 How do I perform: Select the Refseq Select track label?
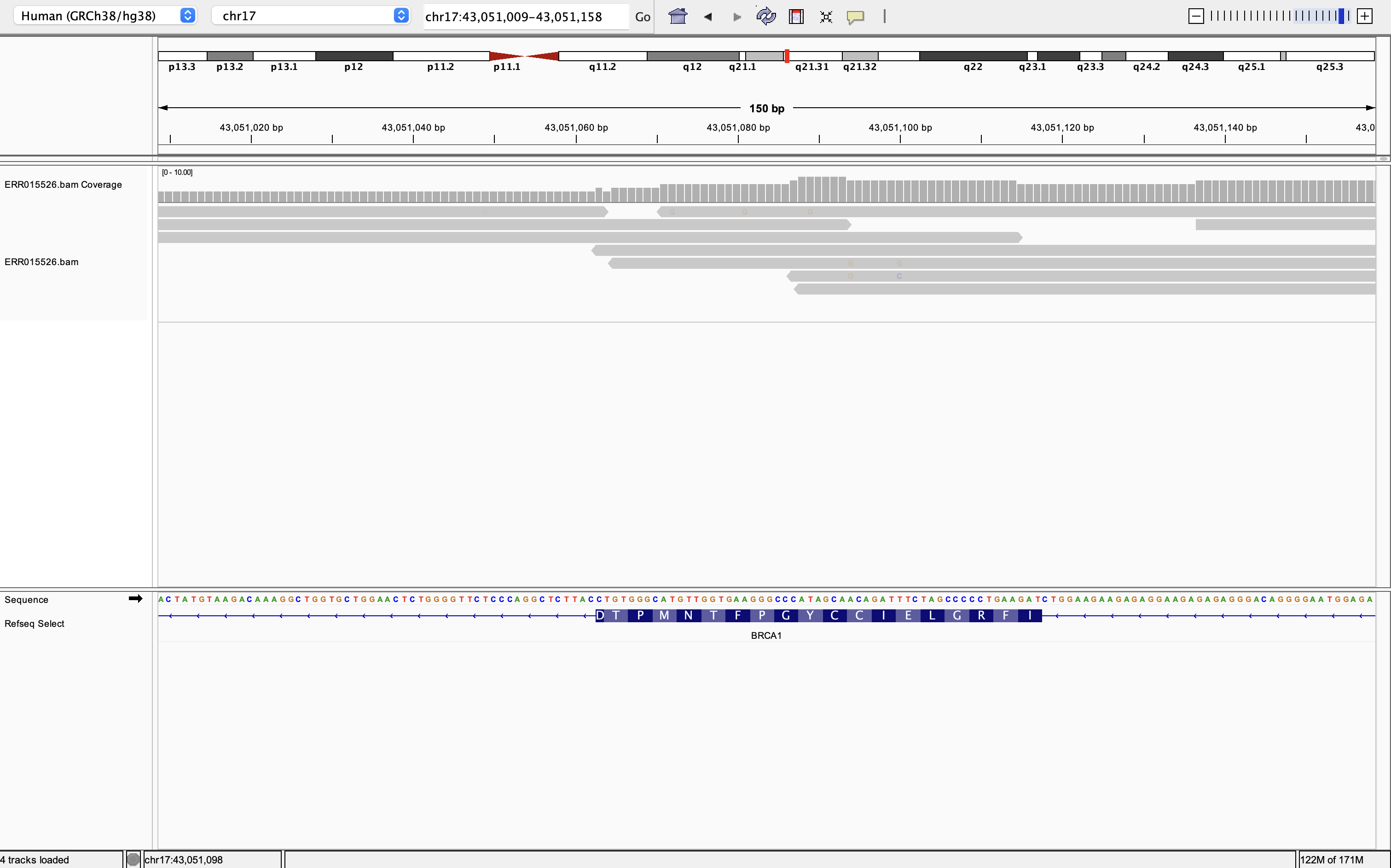tap(35, 624)
